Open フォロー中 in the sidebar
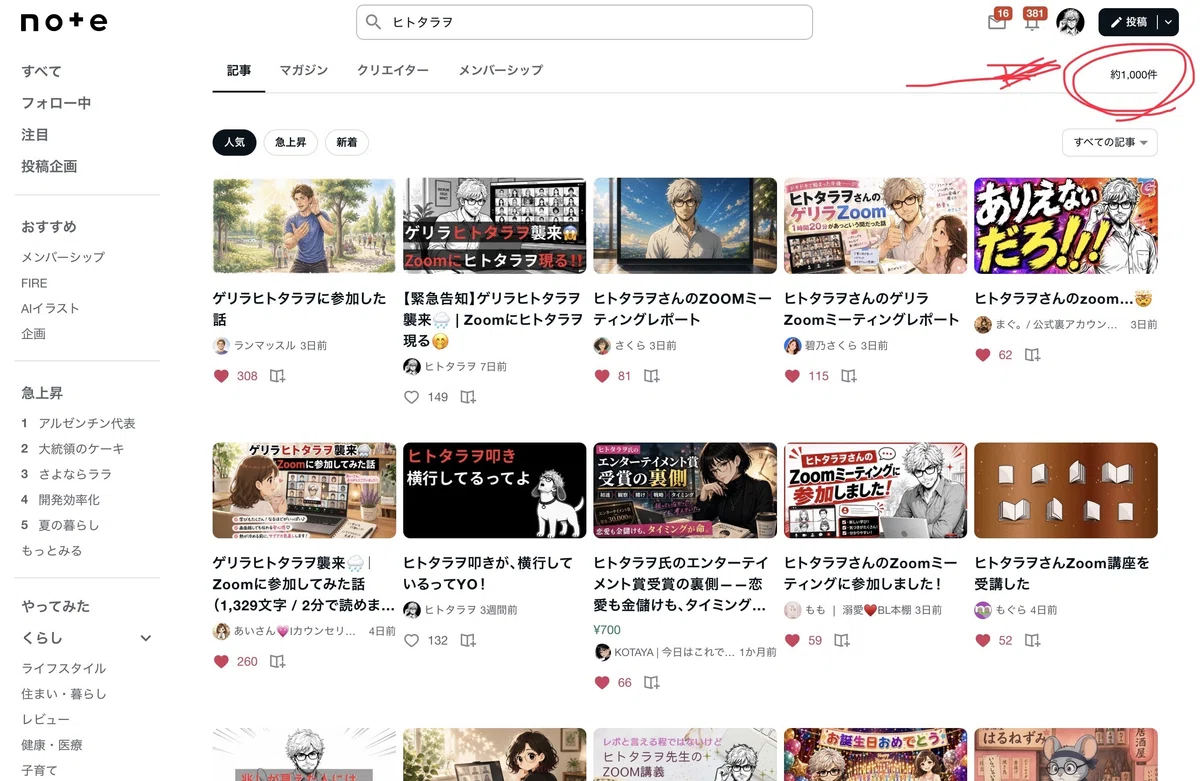1200x781 pixels. [x=56, y=103]
